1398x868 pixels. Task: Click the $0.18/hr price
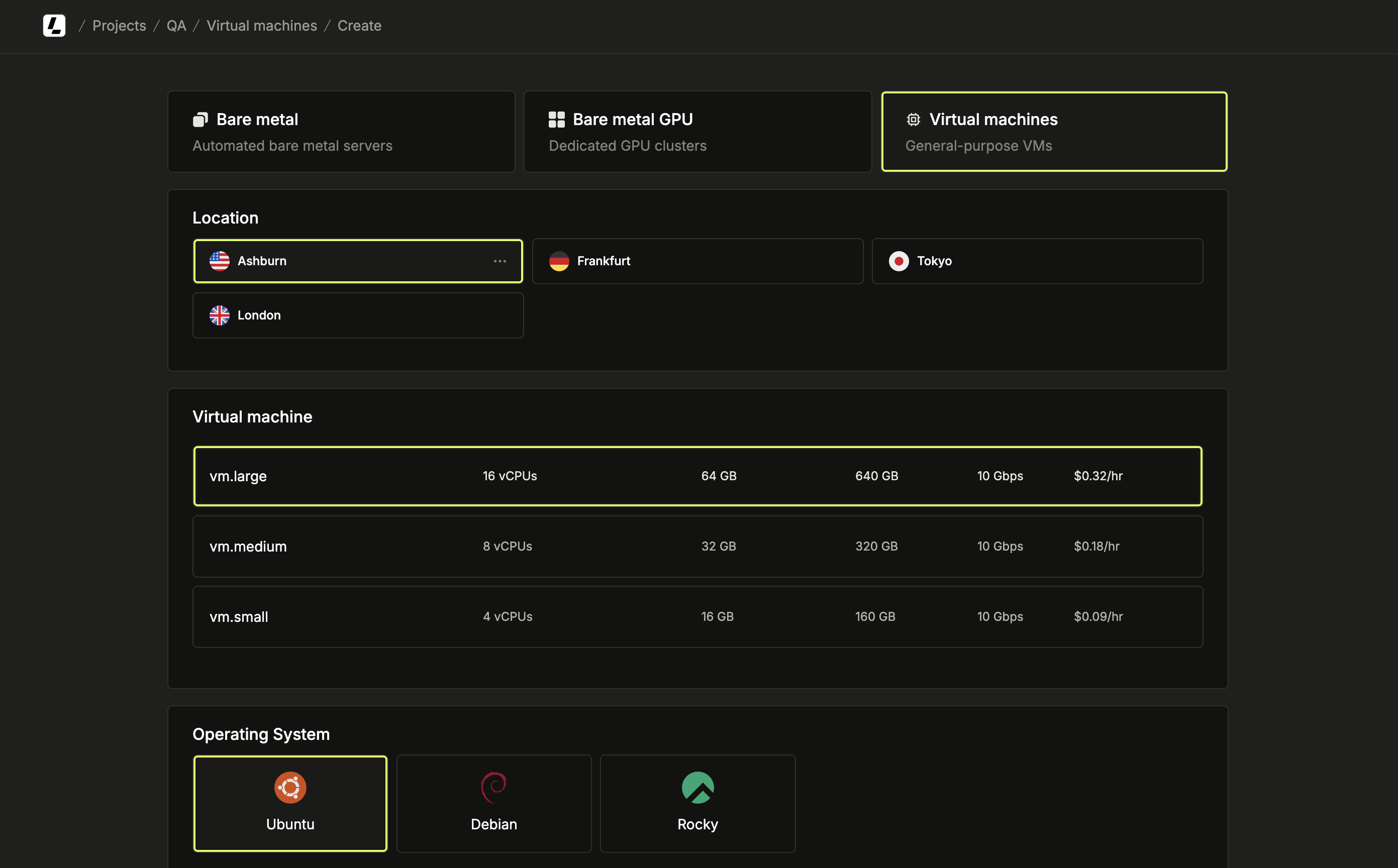click(x=1096, y=546)
